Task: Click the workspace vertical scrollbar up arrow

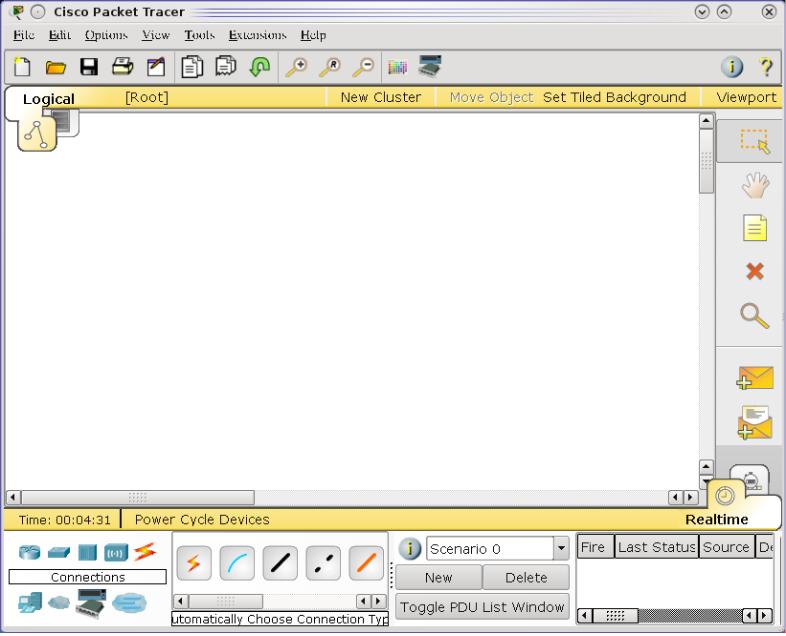Action: pyautogui.click(x=706, y=121)
